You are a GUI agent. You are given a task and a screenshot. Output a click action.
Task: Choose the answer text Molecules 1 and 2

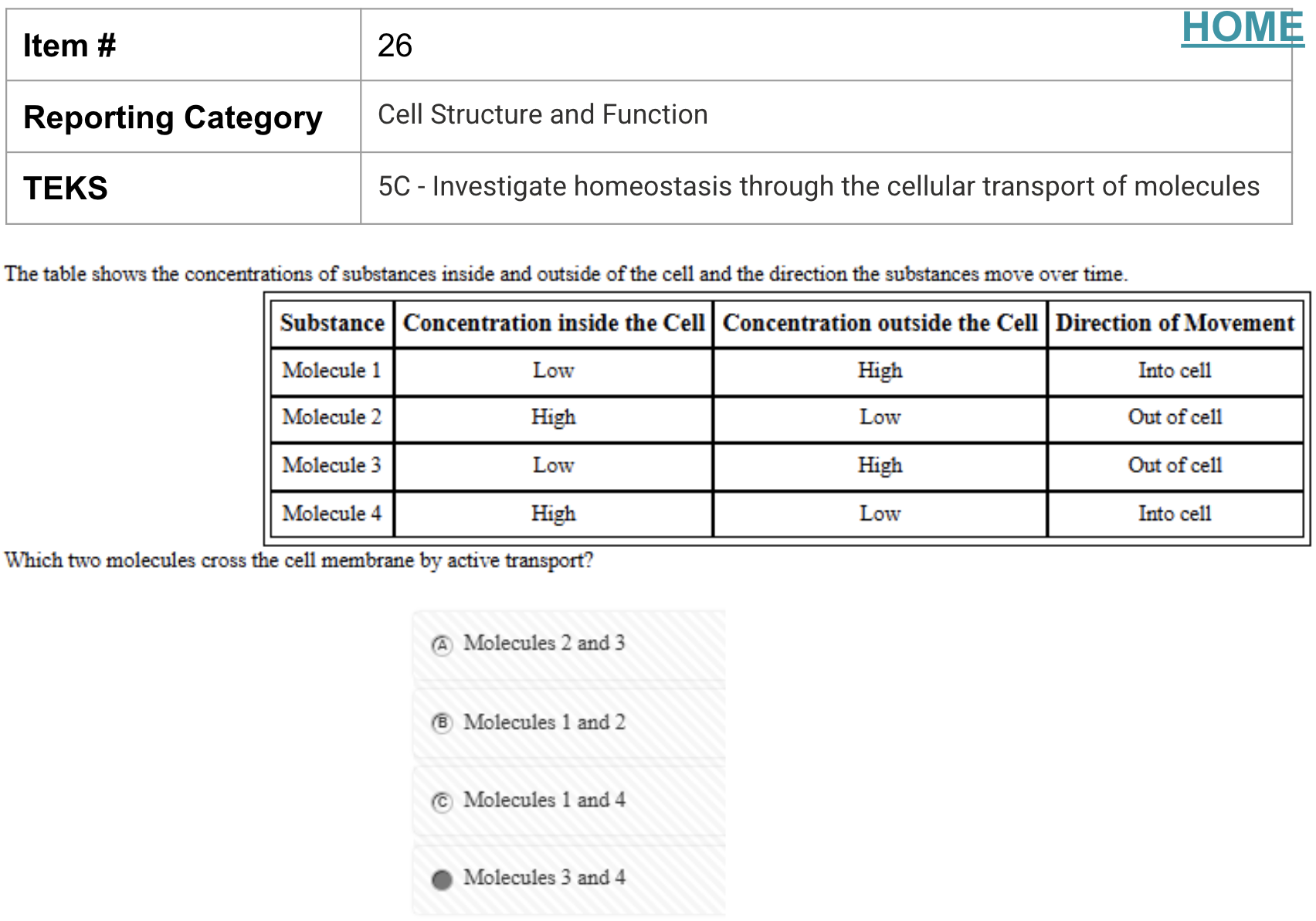[x=544, y=722]
